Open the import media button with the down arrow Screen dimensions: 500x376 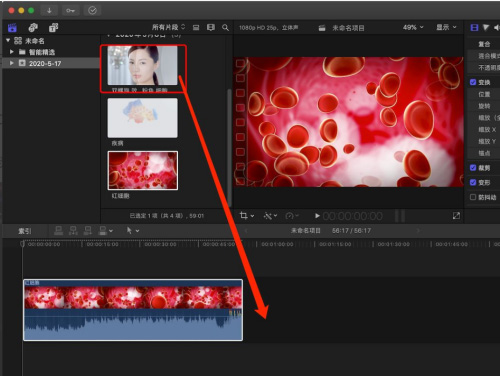pos(49,11)
